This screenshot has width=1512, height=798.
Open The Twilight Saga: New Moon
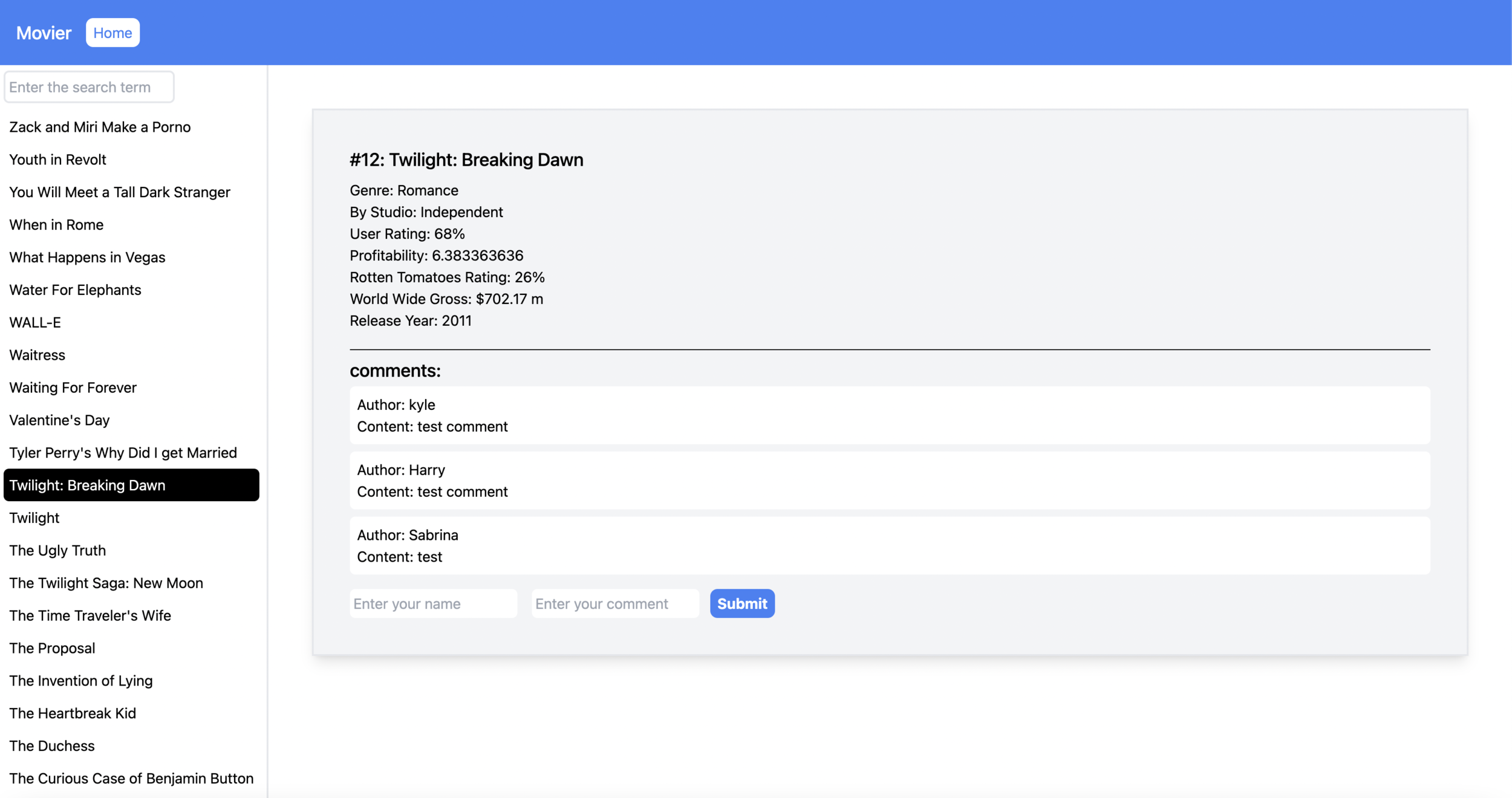coord(106,583)
